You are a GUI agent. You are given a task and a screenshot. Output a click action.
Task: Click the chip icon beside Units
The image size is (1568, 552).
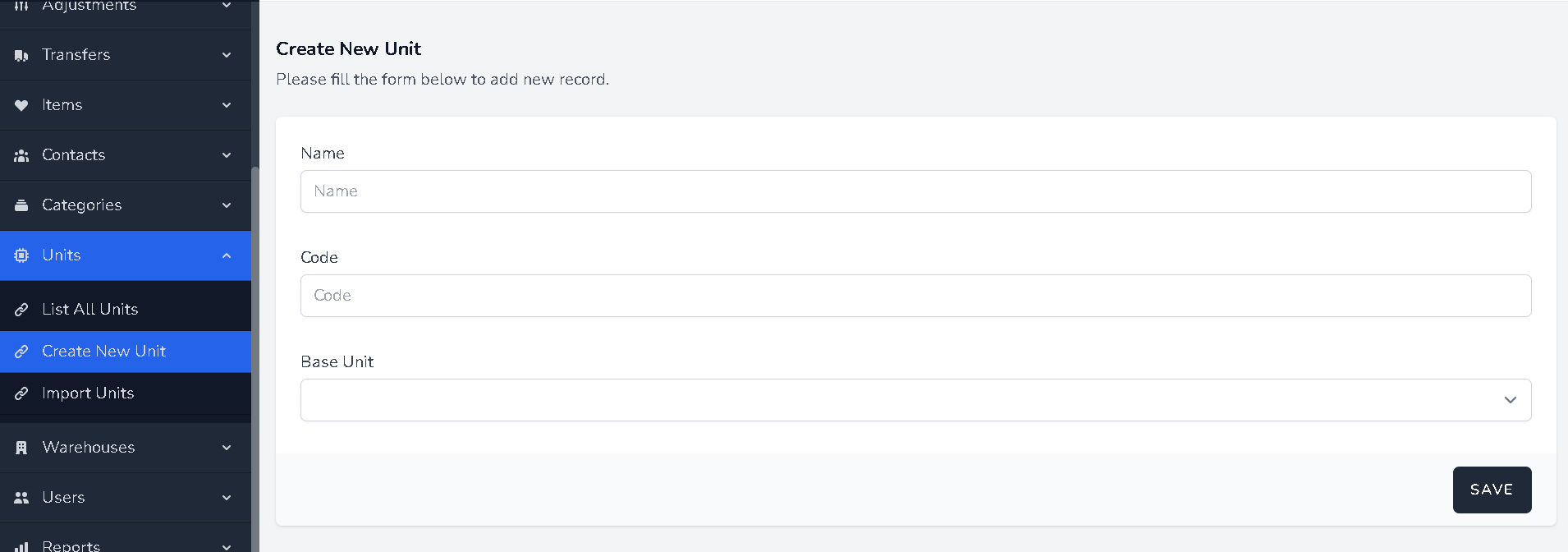(21, 255)
